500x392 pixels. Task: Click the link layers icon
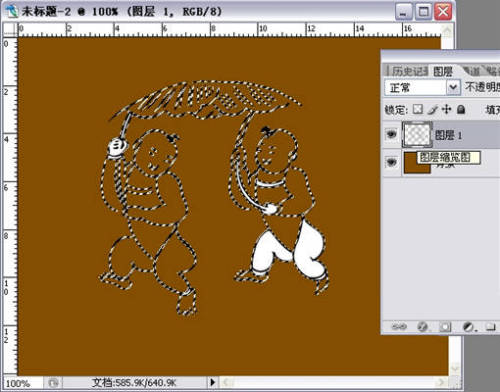[x=399, y=327]
